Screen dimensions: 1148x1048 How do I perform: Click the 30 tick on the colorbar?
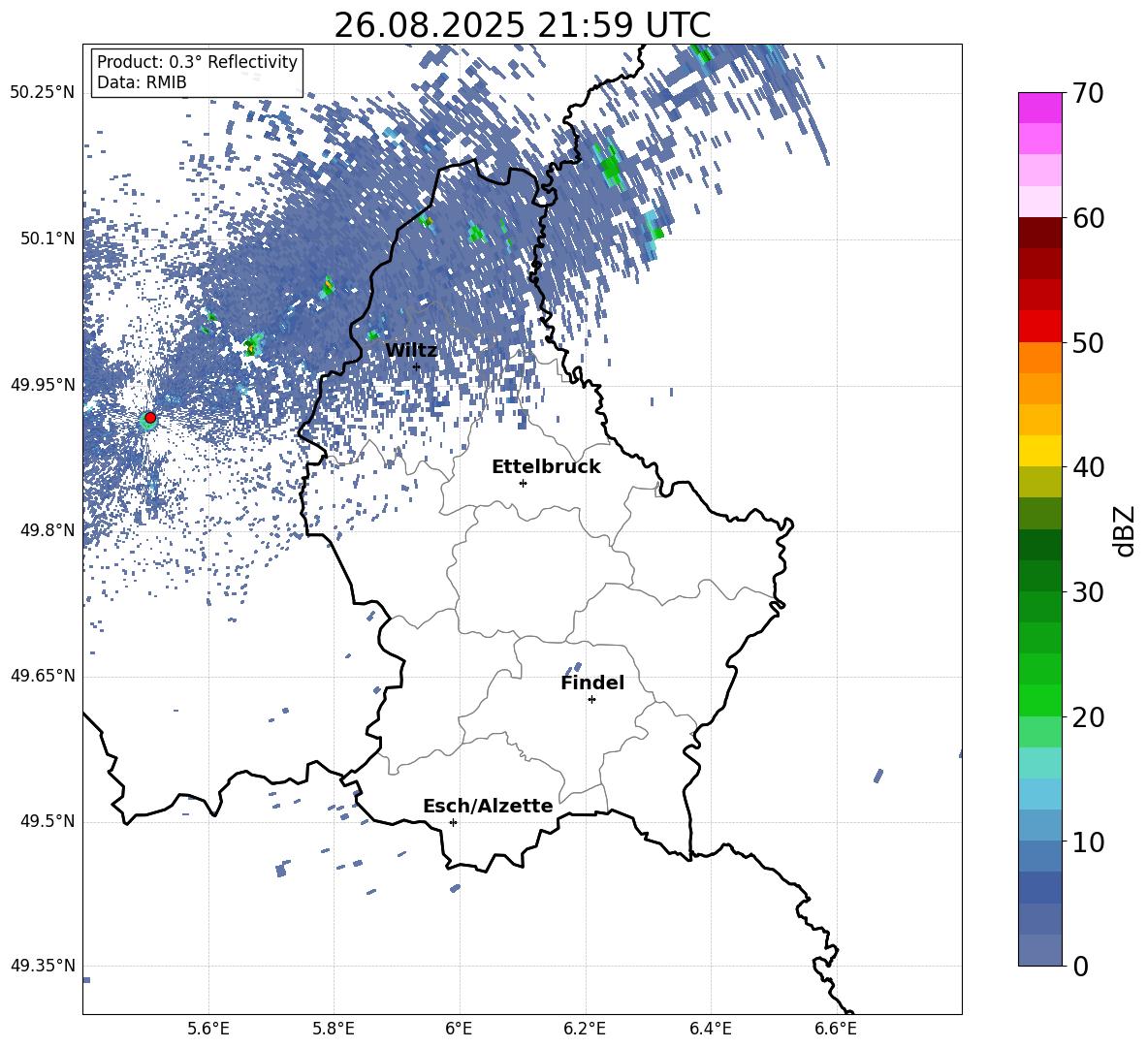click(x=1088, y=591)
